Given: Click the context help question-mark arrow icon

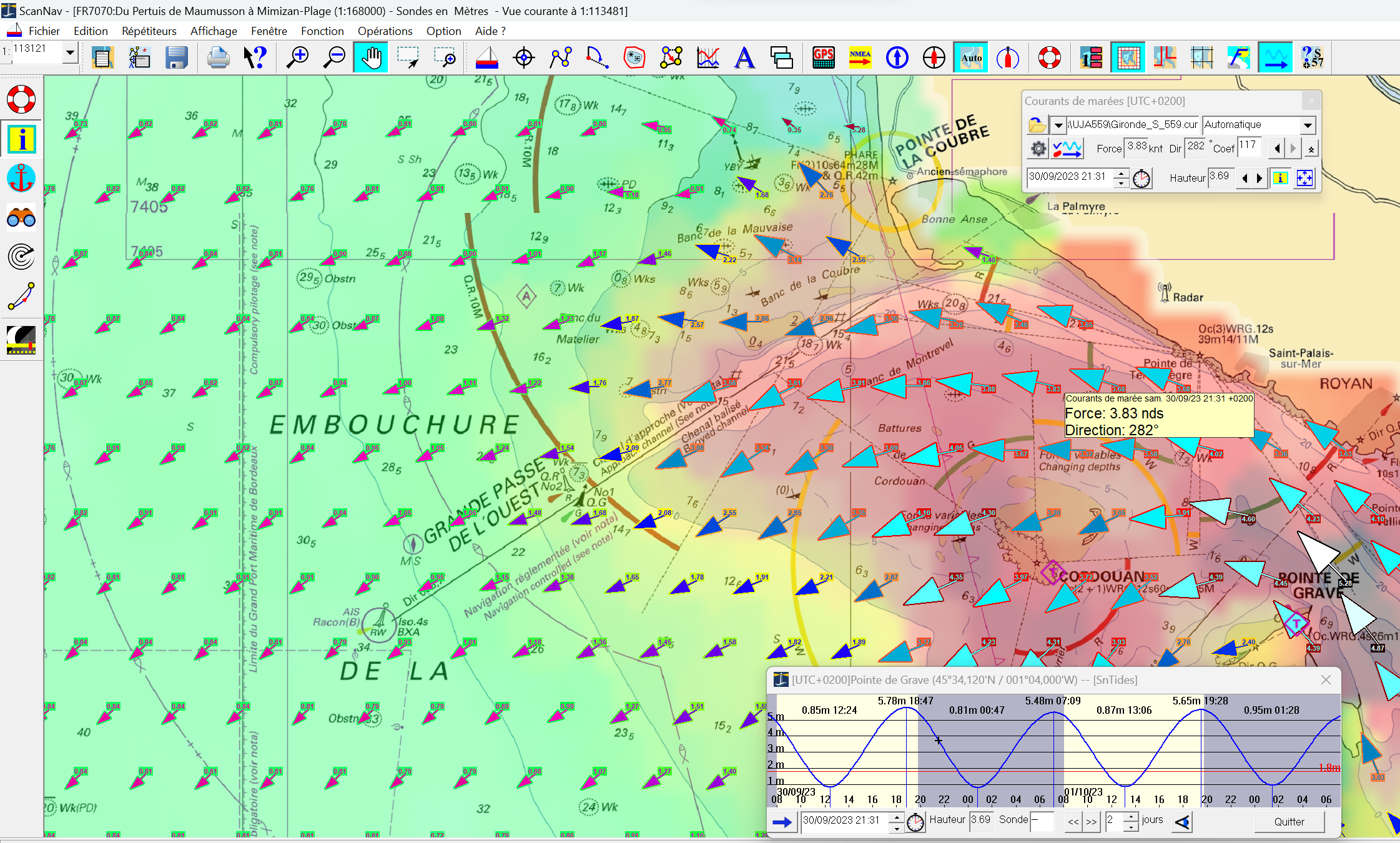Looking at the screenshot, I should (255, 57).
